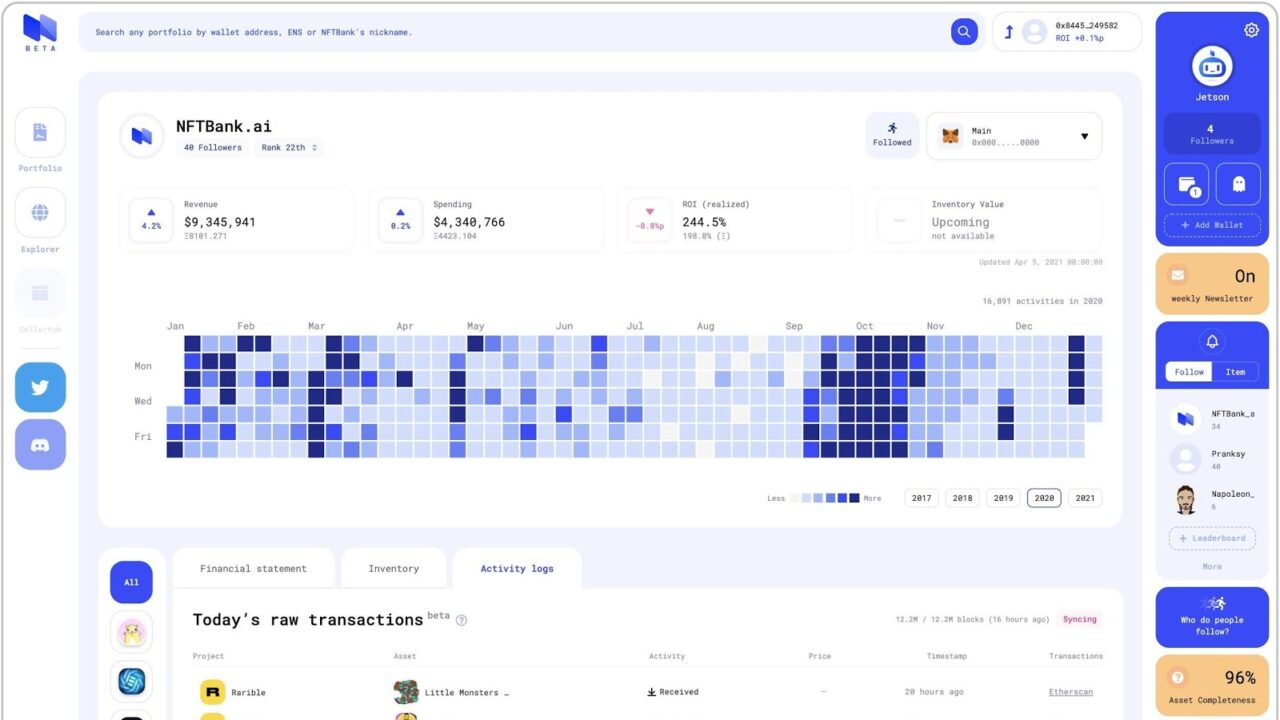Click the account ROI arrow icon in header
Image resolution: width=1280 pixels, height=720 pixels.
click(x=1009, y=32)
